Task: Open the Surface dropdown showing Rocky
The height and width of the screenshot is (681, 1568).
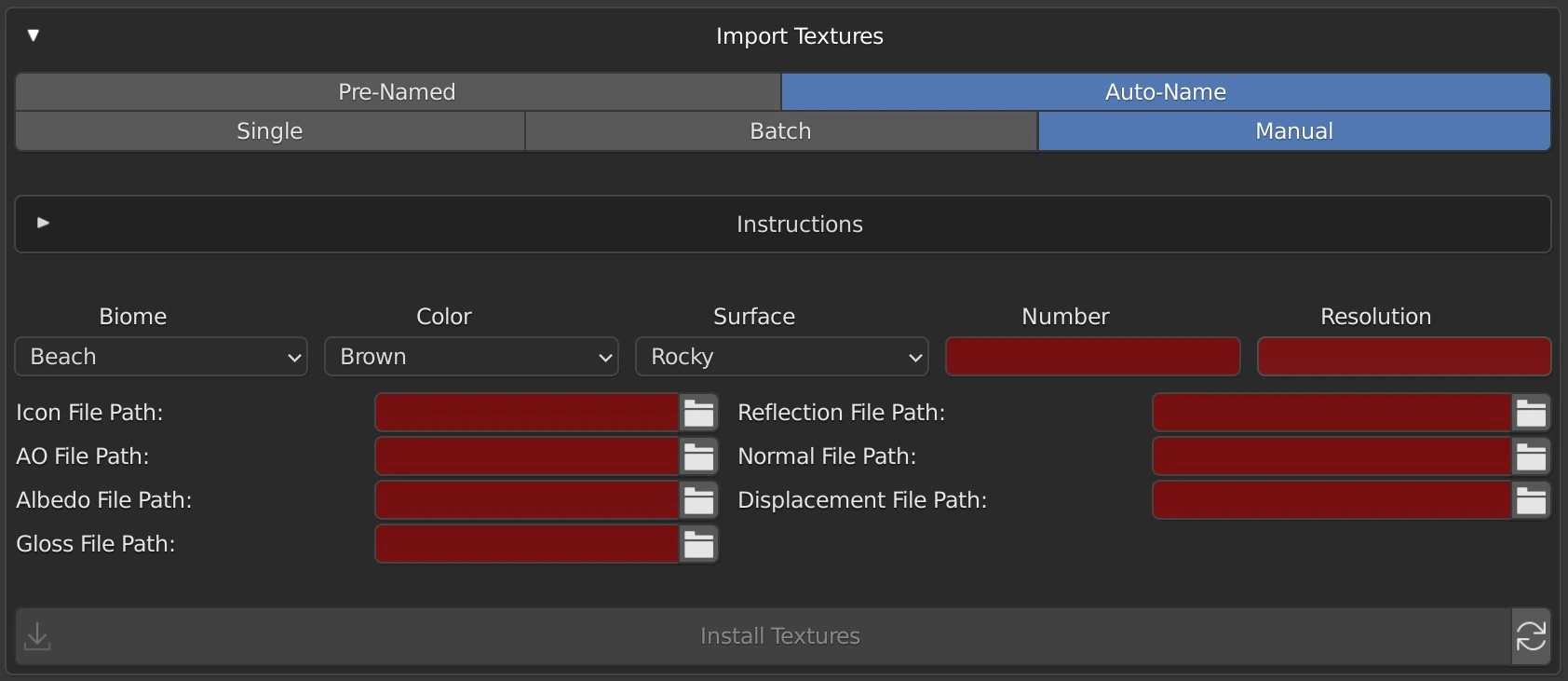Action: [x=781, y=357]
